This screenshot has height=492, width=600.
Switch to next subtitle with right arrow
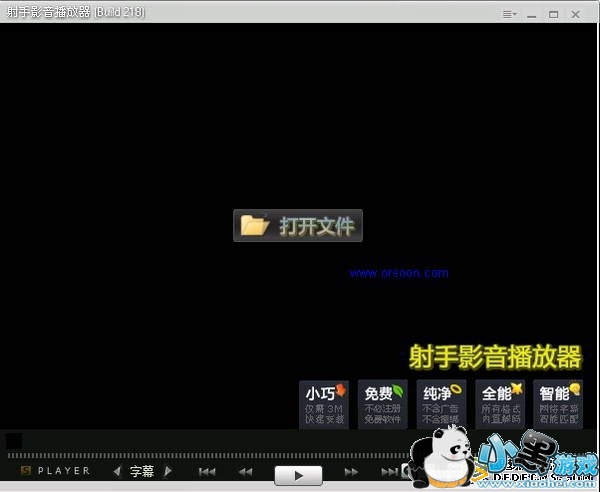(x=168, y=471)
